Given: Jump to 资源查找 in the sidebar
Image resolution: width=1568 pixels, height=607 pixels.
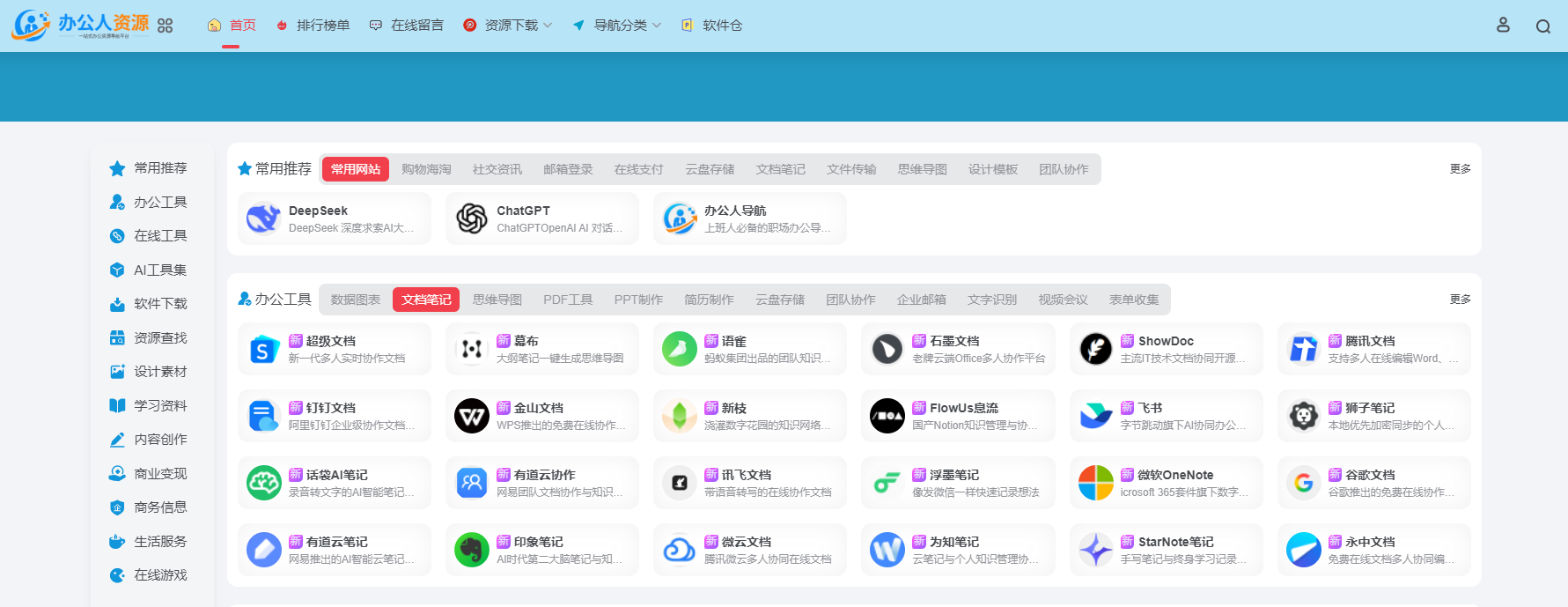Looking at the screenshot, I should pyautogui.click(x=149, y=337).
